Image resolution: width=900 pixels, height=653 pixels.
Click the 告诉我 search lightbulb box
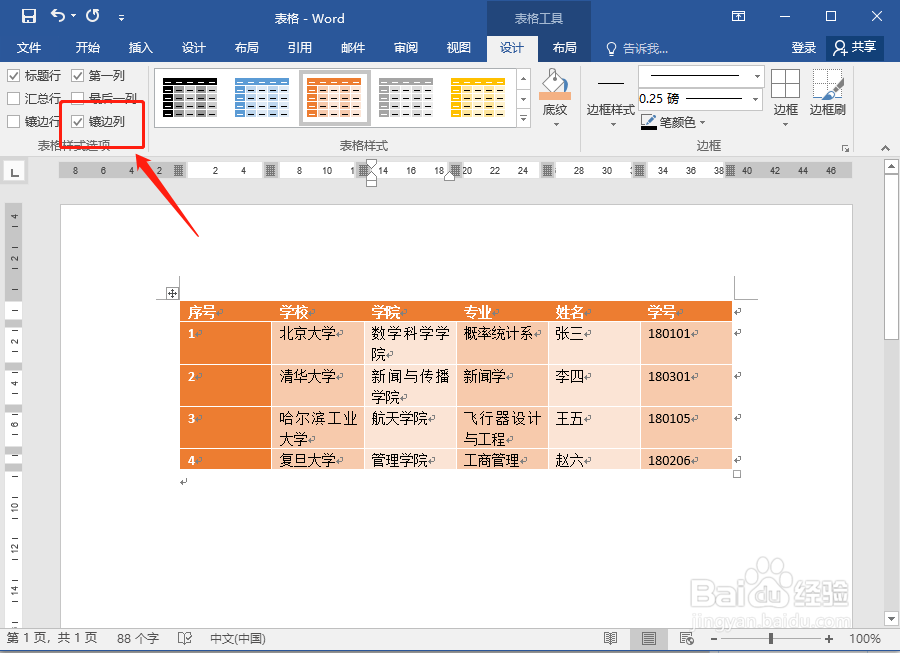coord(637,48)
